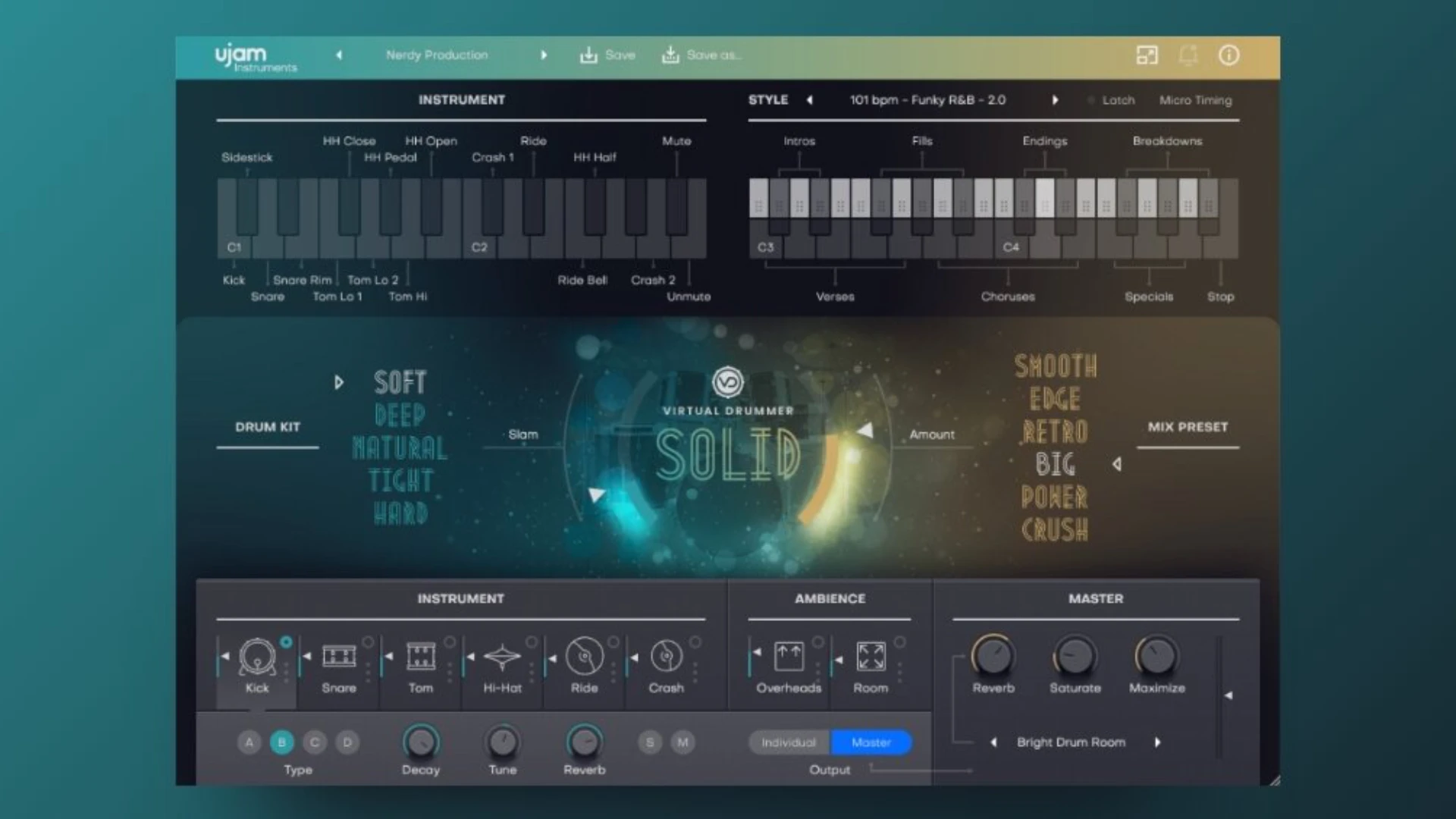
Task: Click the ujam Instruments logo
Action: coord(256,58)
